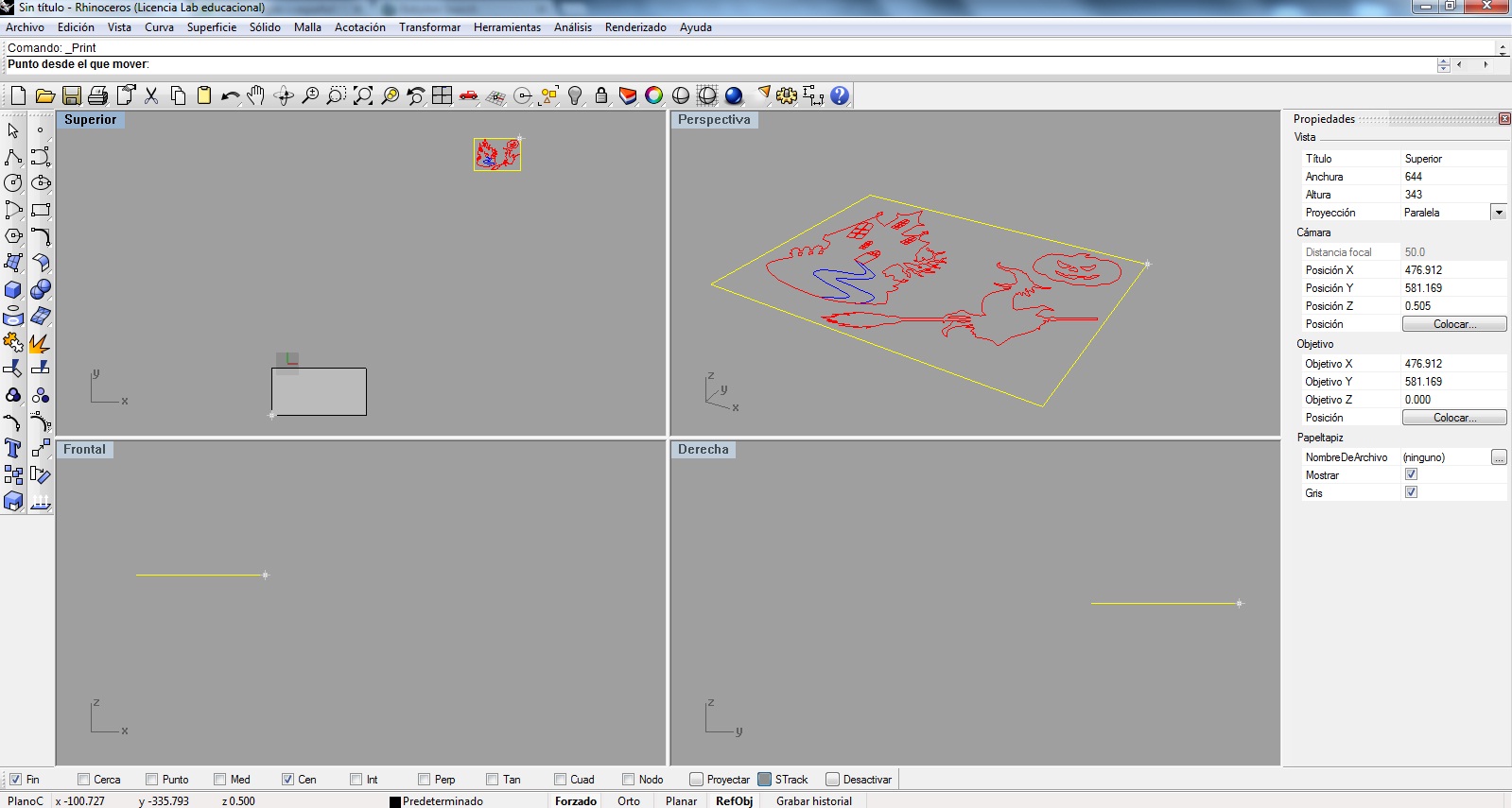The height and width of the screenshot is (808, 1512).
Task: Click the Explode icon in left toolbar
Action: click(x=41, y=342)
